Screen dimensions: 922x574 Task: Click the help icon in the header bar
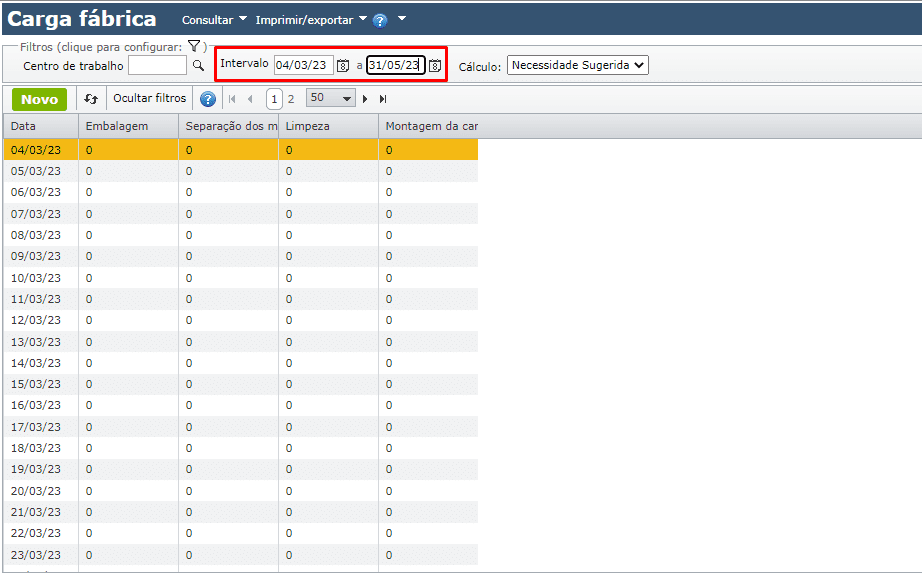pos(380,20)
